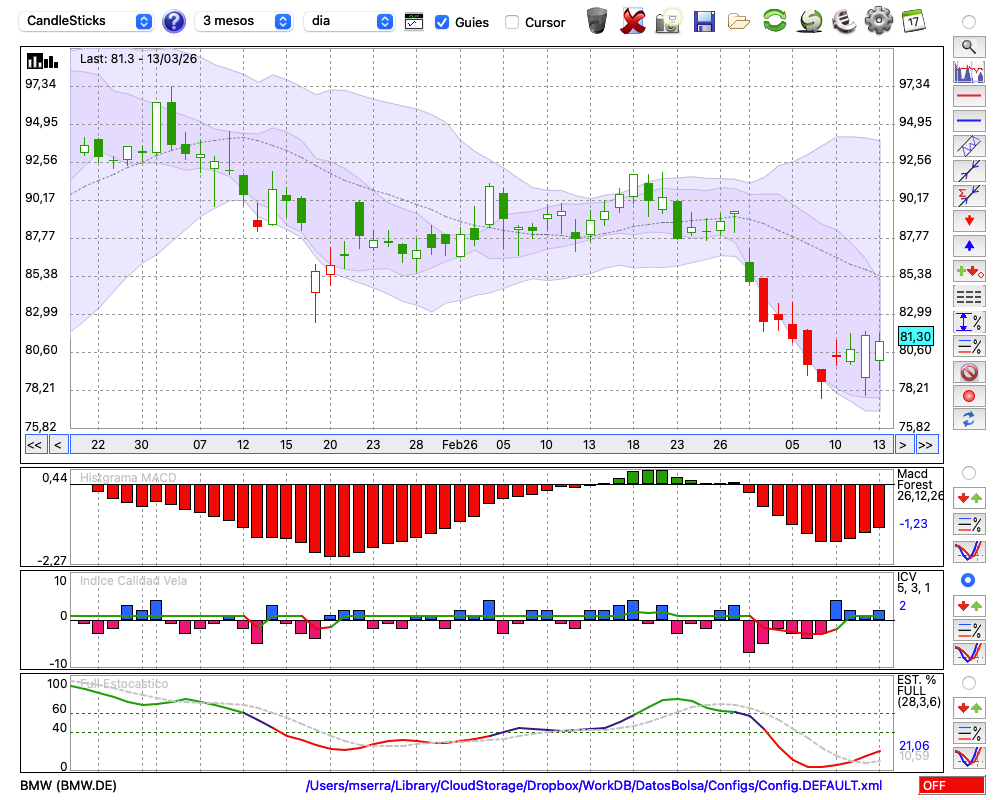Click the 'EST. % FULL (28,3,6)' label
This screenshot has height=800, width=1000.
[x=918, y=691]
